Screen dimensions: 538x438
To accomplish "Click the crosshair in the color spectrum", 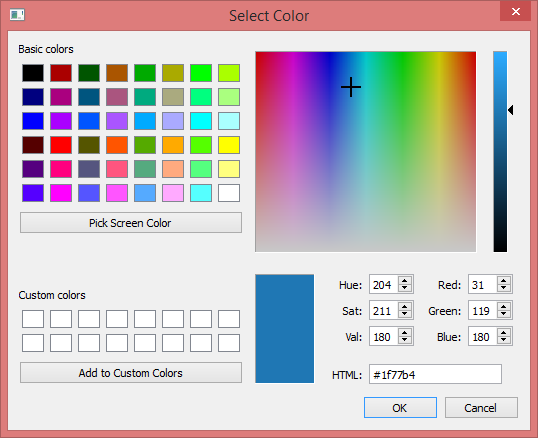I will [x=351, y=87].
